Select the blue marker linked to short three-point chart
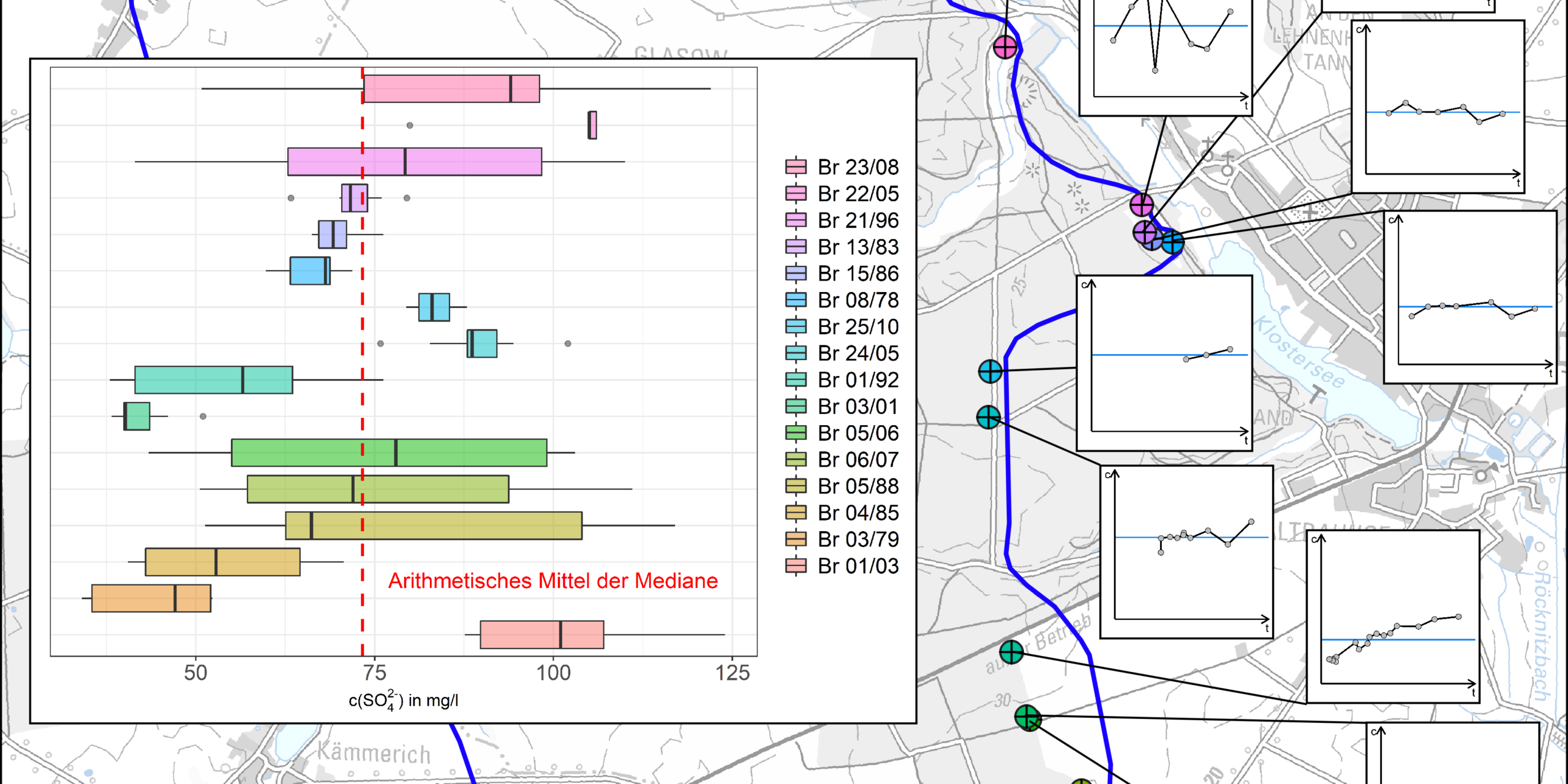The image size is (1568, 784). (x=990, y=371)
